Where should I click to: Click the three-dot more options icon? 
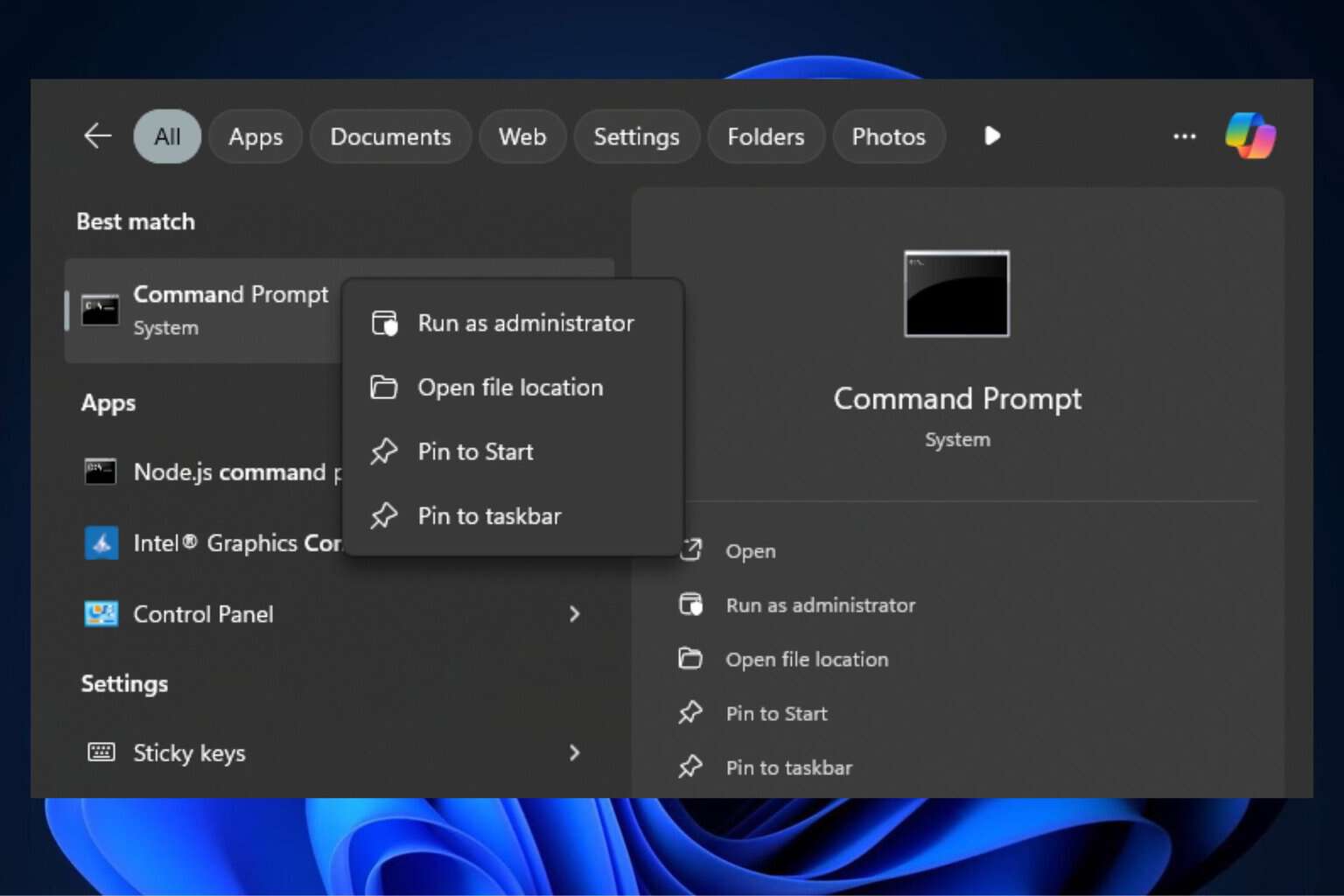point(1184,136)
